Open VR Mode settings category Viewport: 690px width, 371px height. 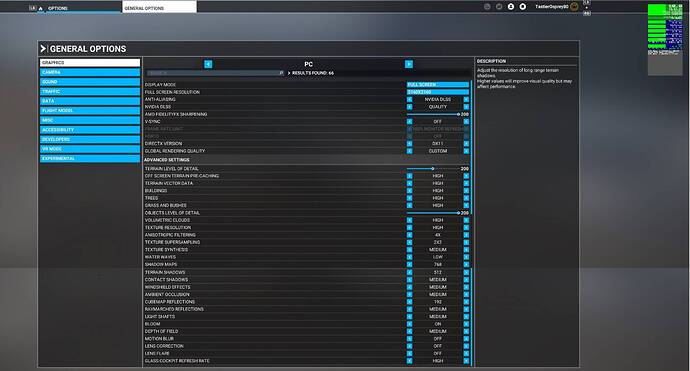tap(90, 149)
